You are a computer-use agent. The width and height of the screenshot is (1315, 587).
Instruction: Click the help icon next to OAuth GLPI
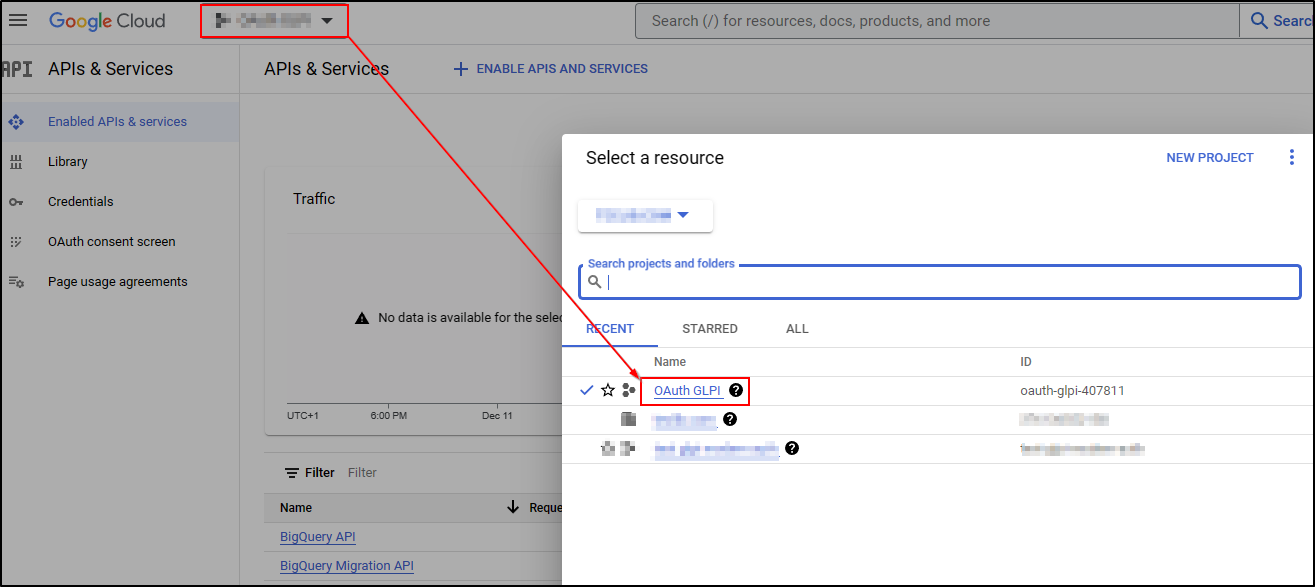coord(736,390)
